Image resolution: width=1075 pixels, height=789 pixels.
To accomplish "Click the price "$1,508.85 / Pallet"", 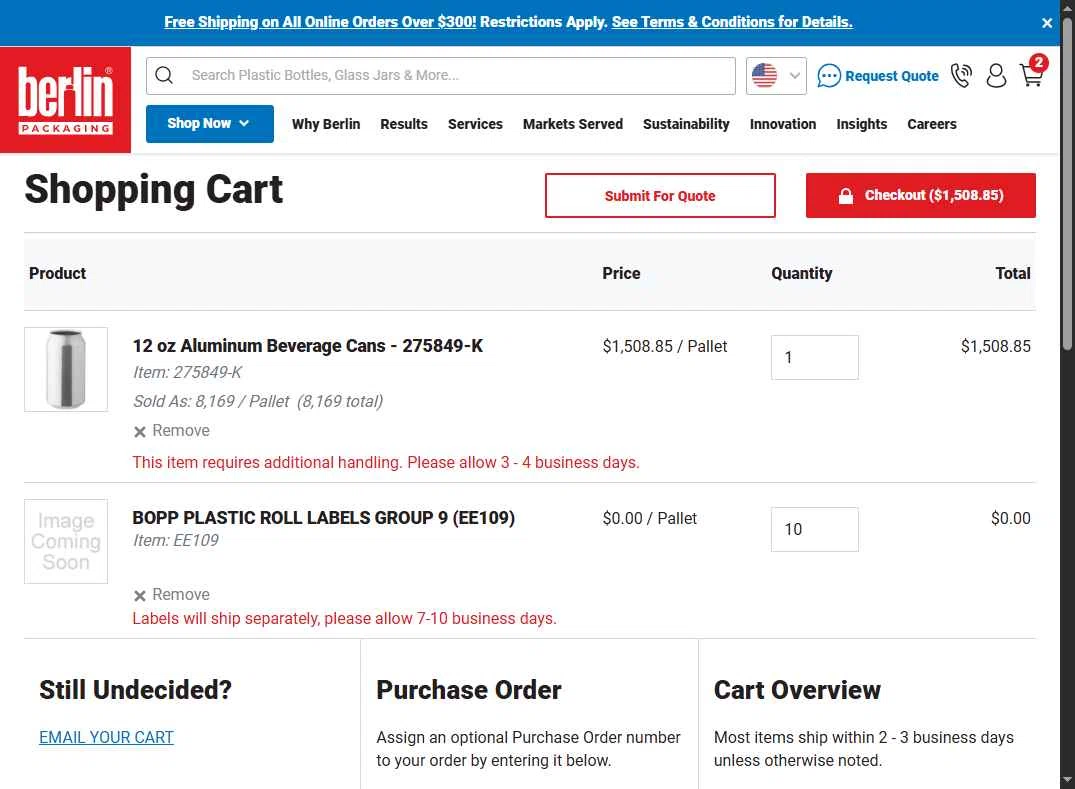I will point(665,346).
